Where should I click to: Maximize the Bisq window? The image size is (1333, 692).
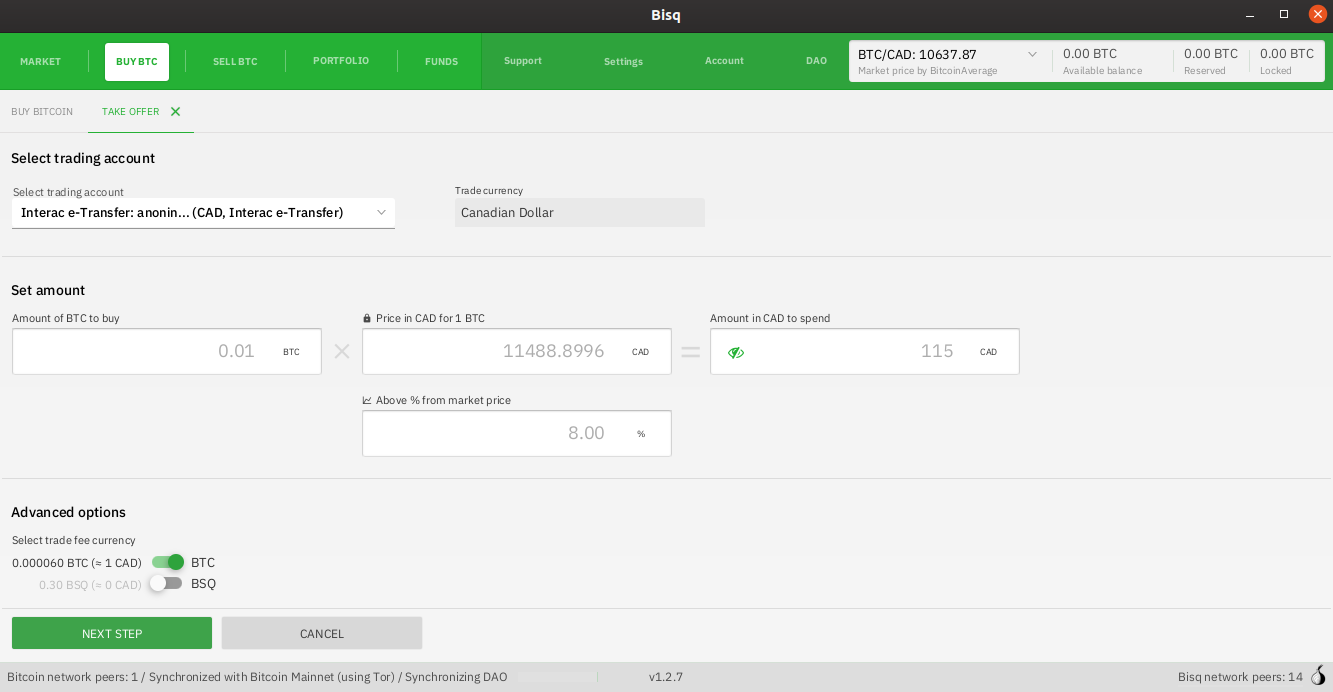coord(1284,15)
